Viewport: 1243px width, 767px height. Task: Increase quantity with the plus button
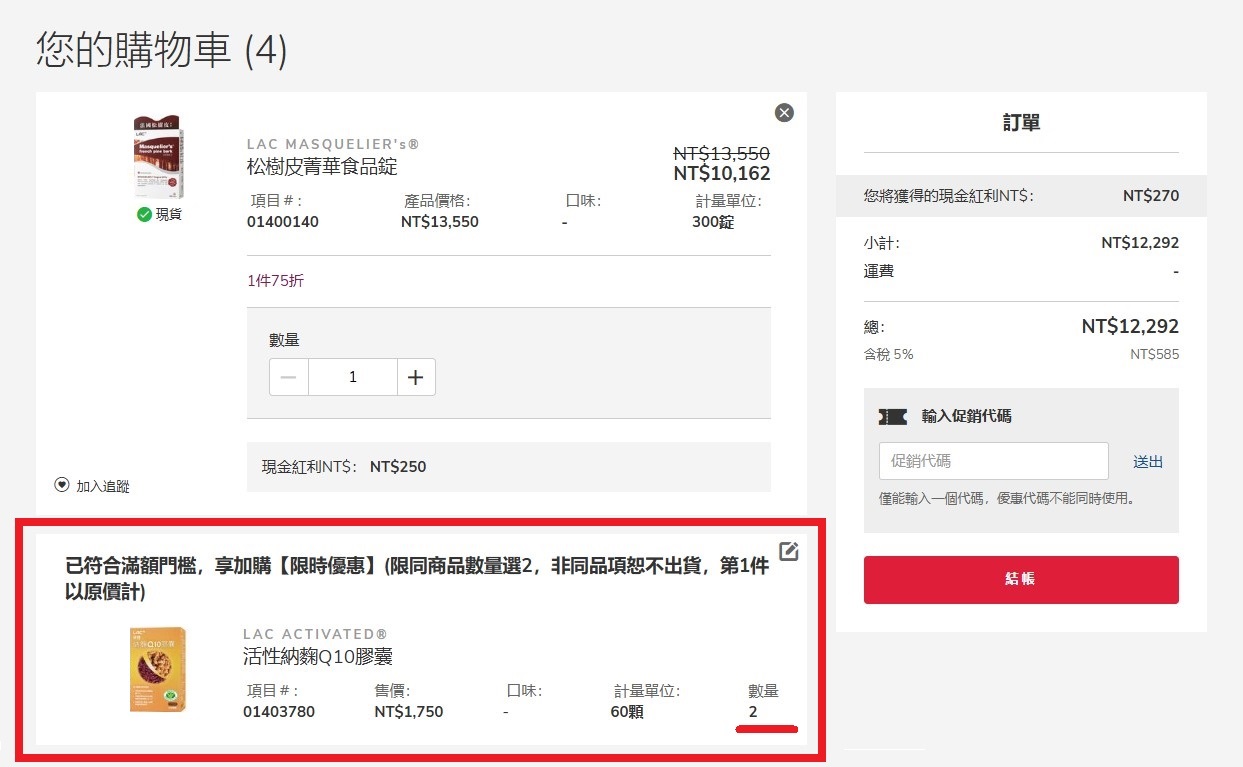416,377
